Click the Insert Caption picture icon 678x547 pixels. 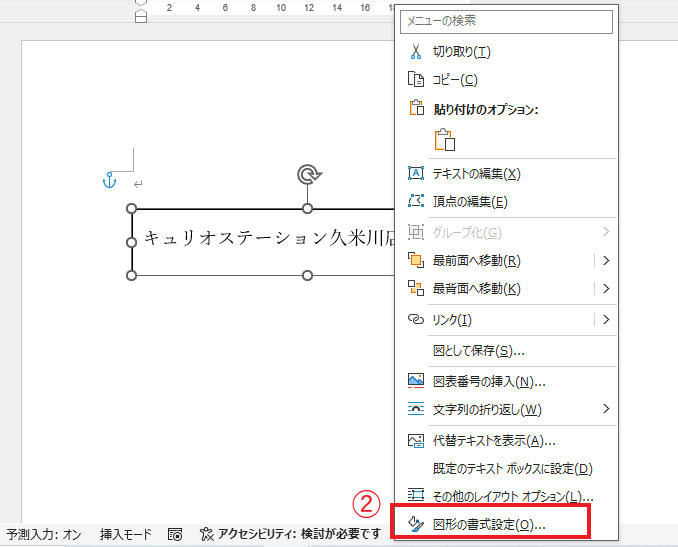tap(416, 381)
